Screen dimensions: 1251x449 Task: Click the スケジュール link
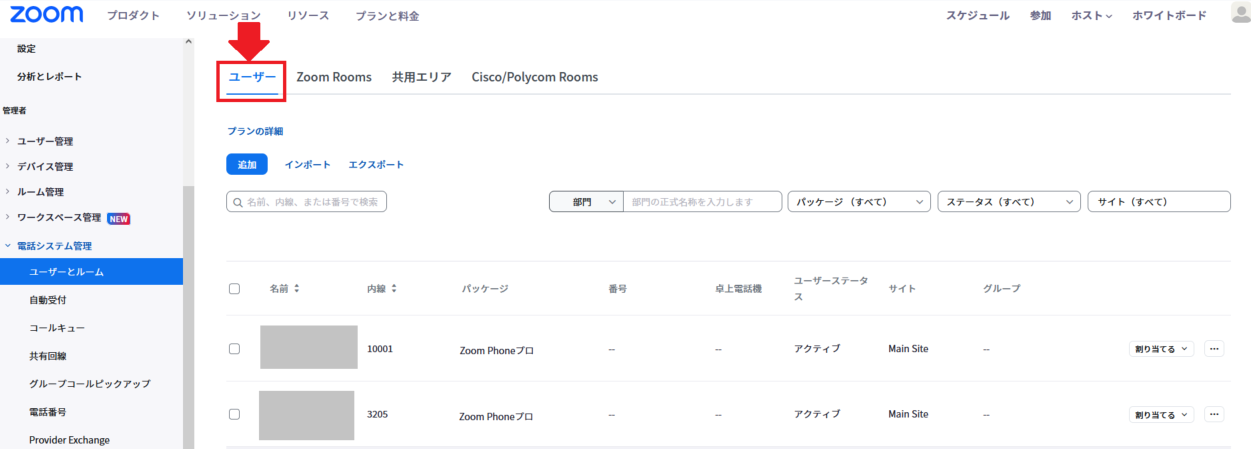[x=978, y=16]
